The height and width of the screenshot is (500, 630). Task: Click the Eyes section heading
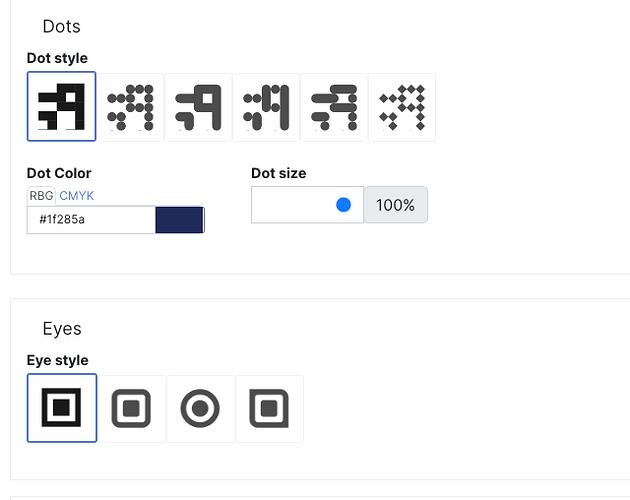point(62,329)
